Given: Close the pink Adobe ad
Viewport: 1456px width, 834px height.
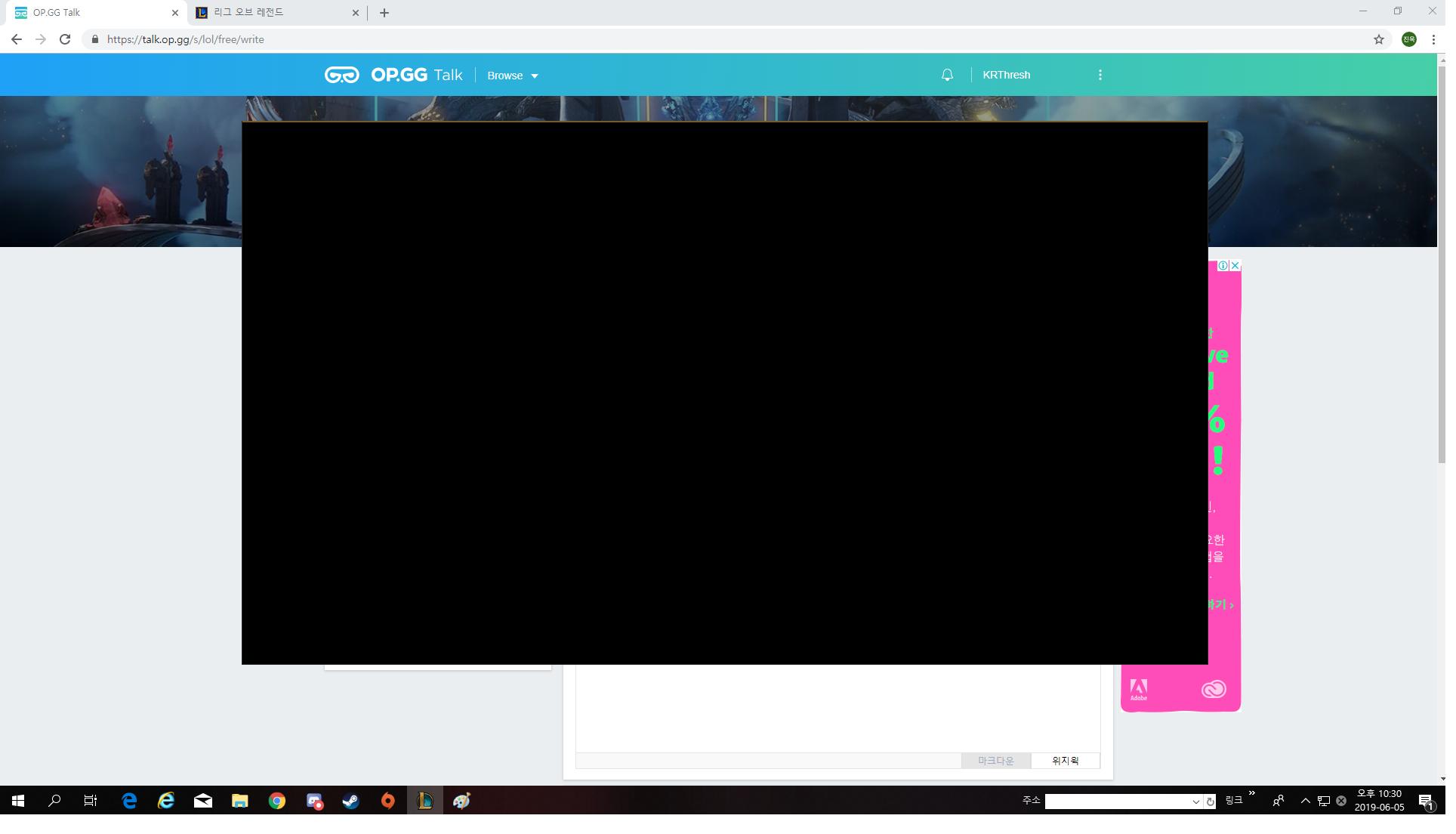Looking at the screenshot, I should click(1234, 265).
